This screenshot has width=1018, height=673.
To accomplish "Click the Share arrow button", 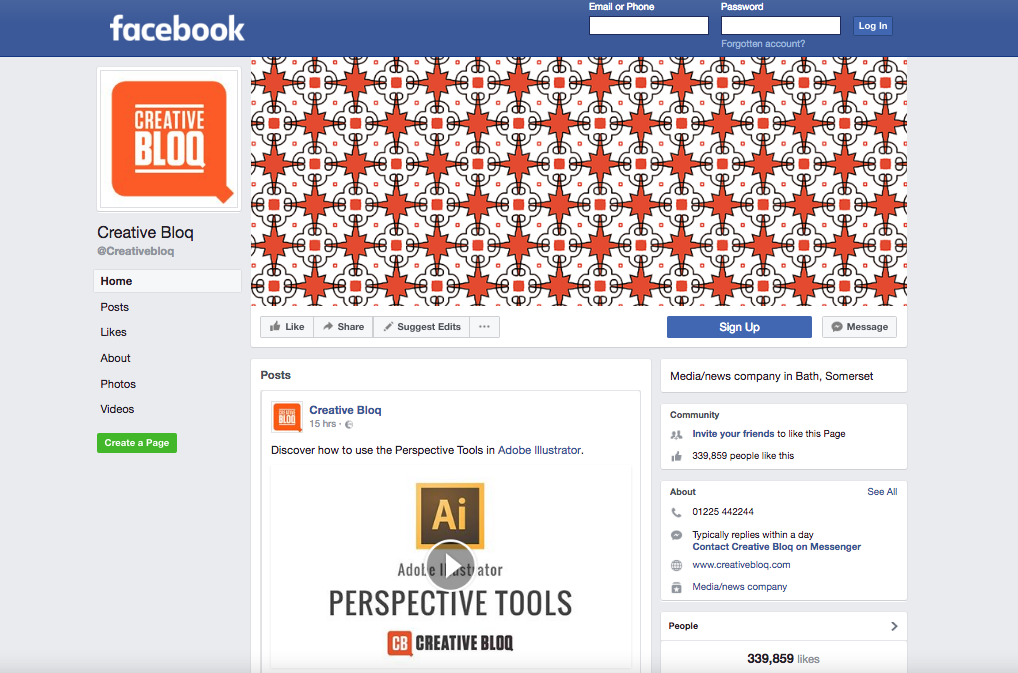I will tap(343, 326).
